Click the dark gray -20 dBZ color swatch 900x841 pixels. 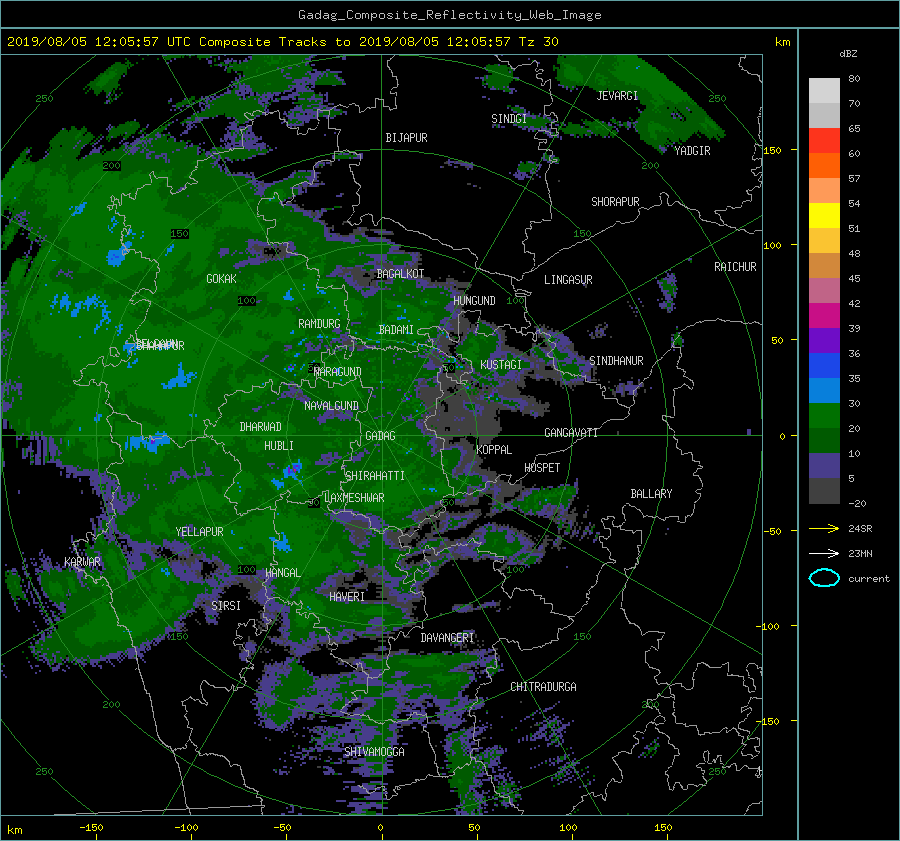coord(824,491)
